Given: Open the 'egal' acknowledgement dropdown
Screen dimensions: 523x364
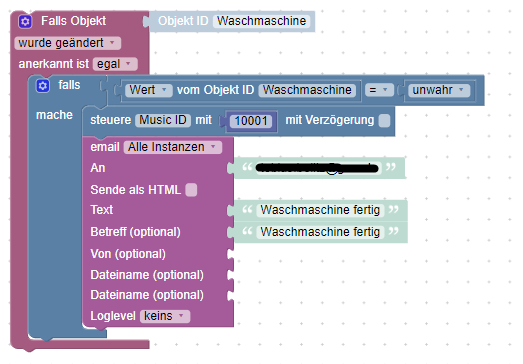Looking at the screenshot, I should point(115,64).
